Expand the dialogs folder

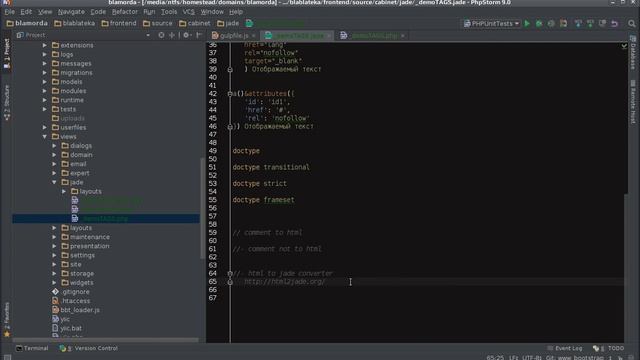[54, 146]
